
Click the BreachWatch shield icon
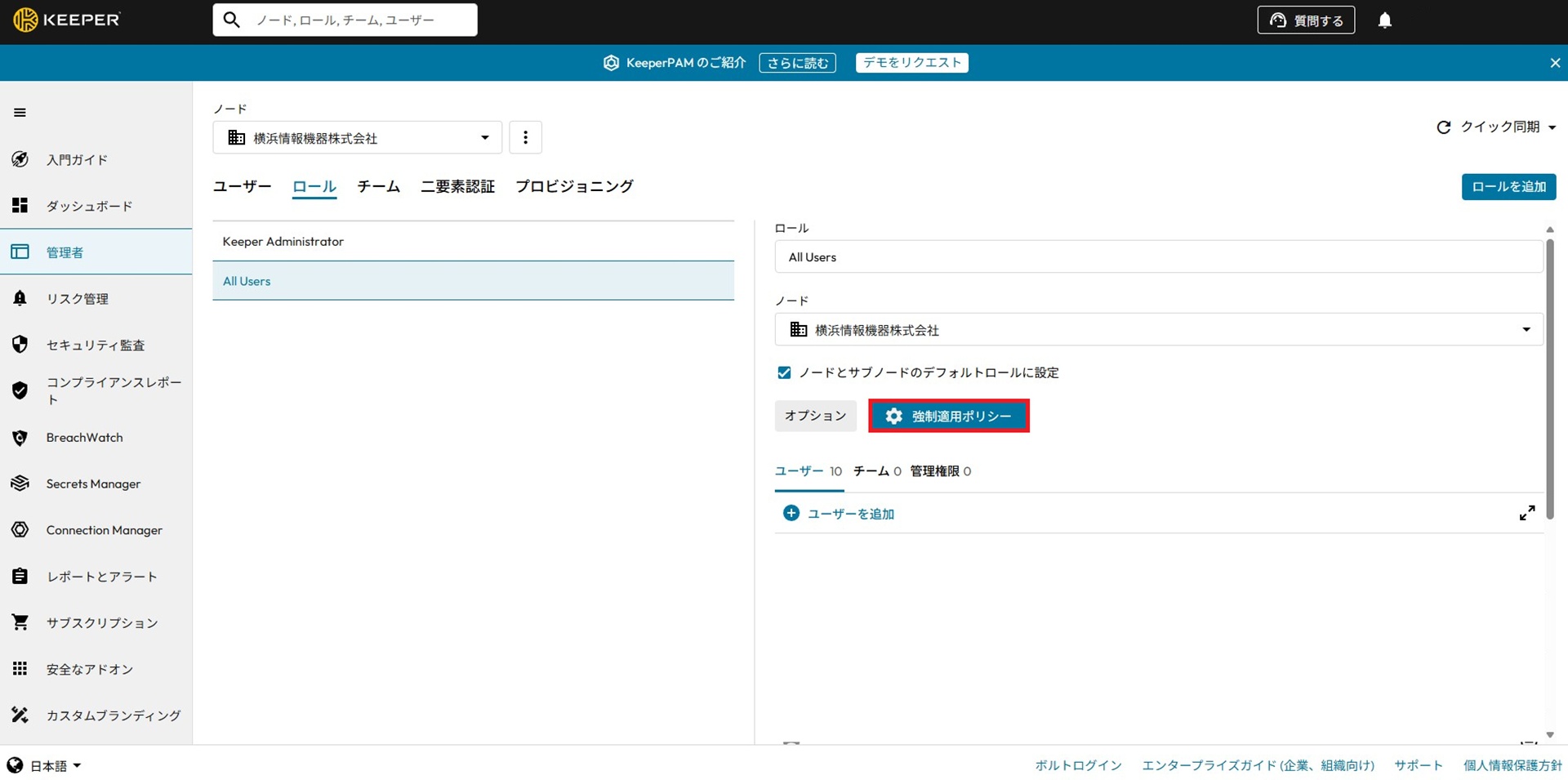pyautogui.click(x=20, y=438)
